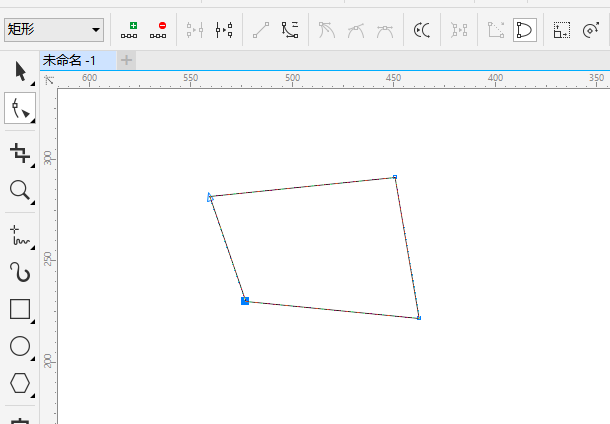Click Rotate or Skew Nodes icon

point(591,30)
